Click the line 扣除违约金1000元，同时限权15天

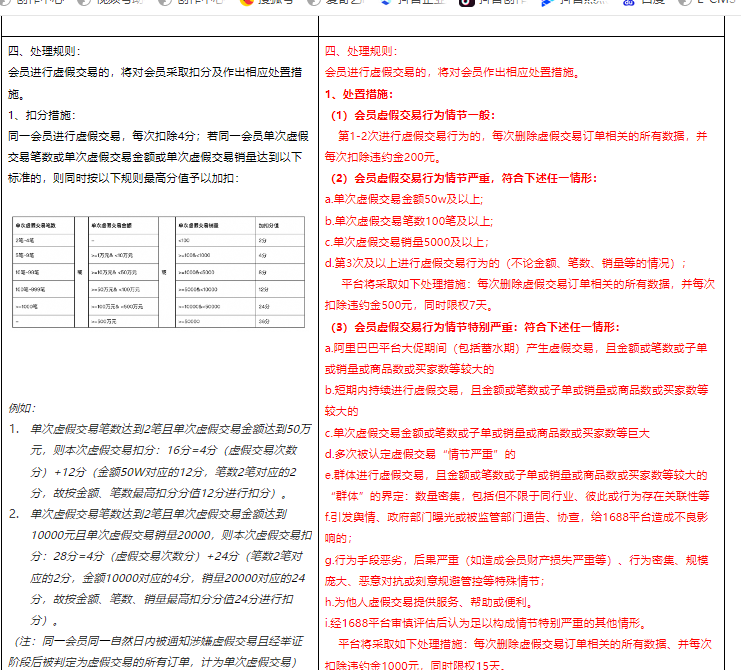415,665
